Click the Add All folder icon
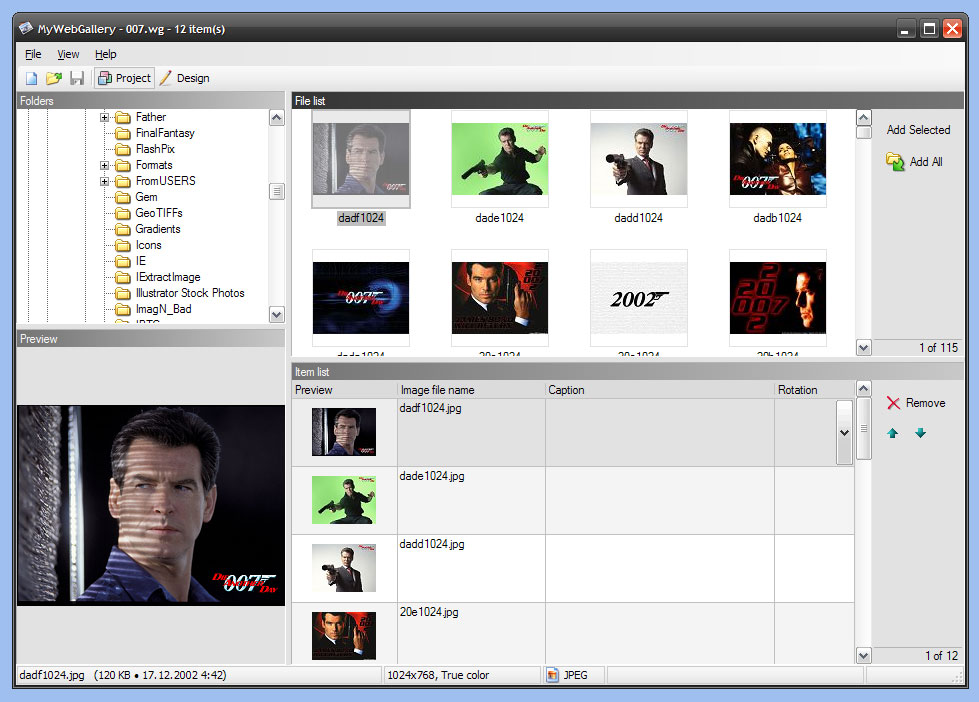This screenshot has height=702, width=979. 895,162
